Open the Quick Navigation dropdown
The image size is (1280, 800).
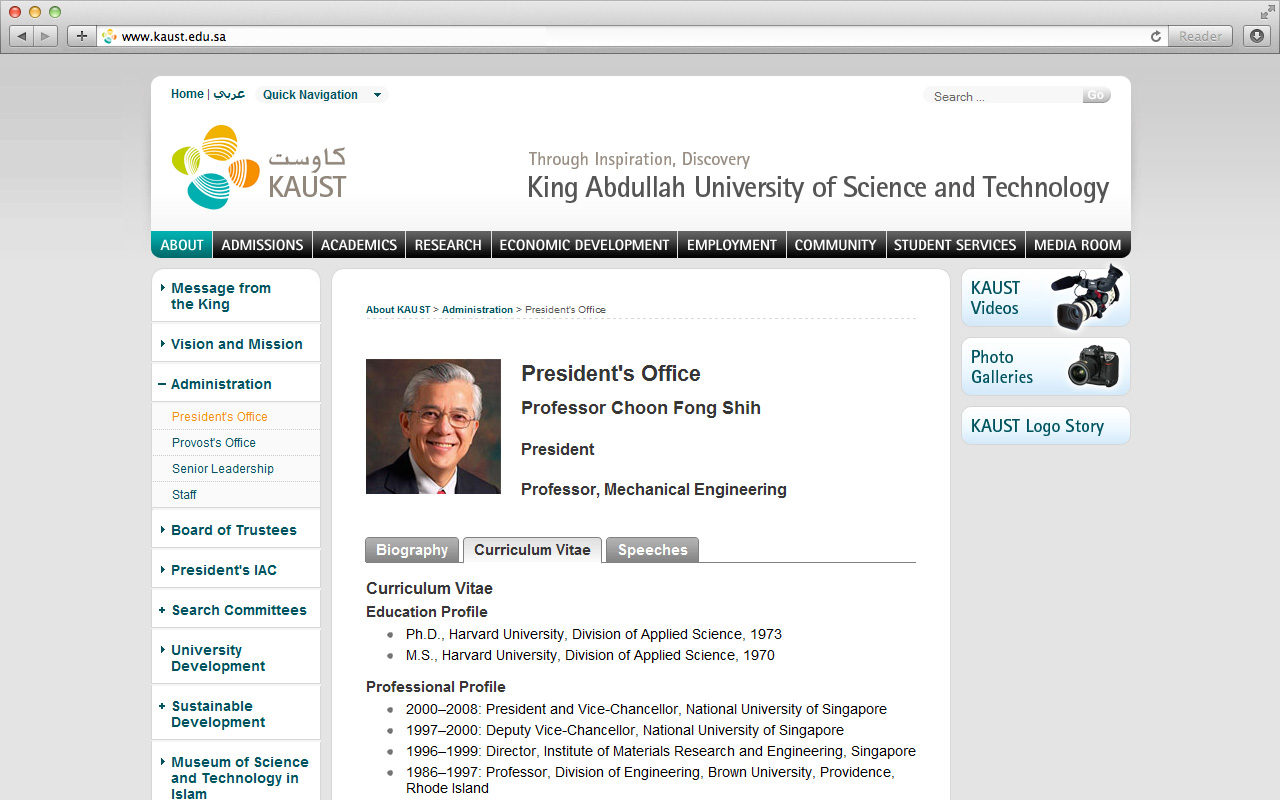point(321,95)
